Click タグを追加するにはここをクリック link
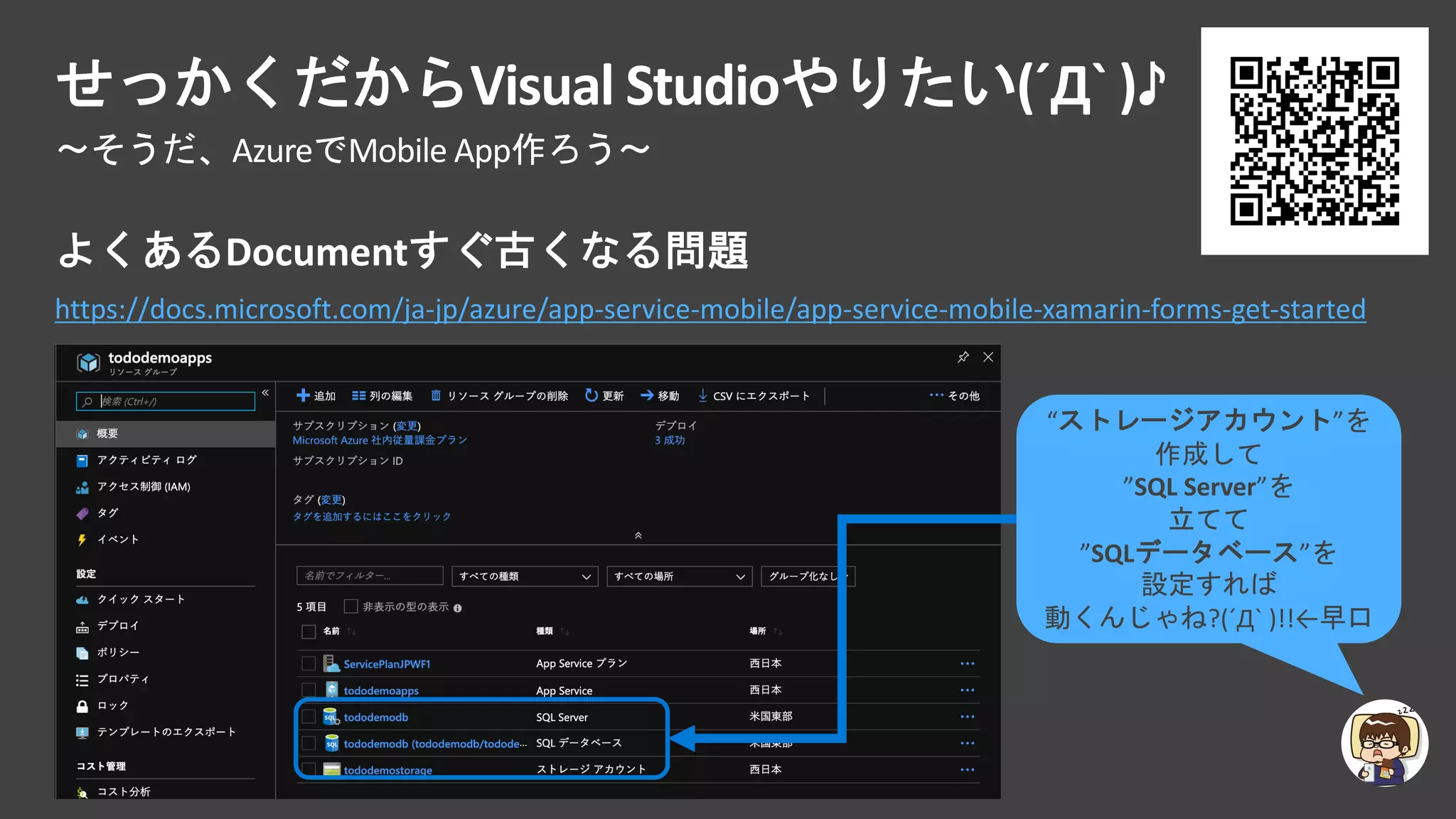 pos(372,516)
